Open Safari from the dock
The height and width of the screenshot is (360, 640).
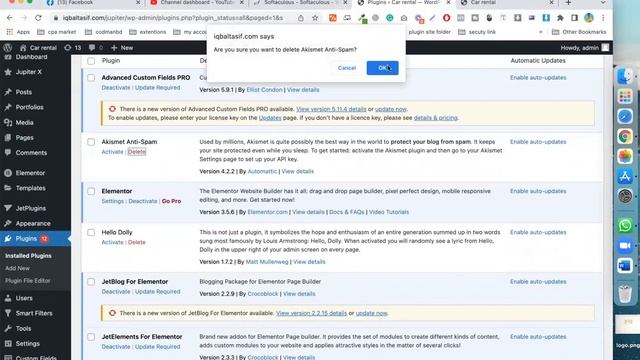point(624,116)
